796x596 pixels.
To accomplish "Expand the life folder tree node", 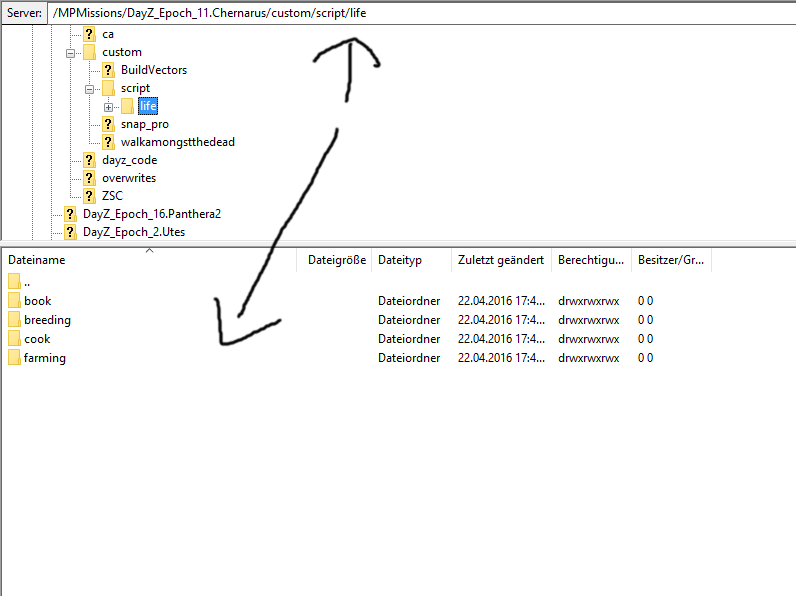I will (x=108, y=107).
